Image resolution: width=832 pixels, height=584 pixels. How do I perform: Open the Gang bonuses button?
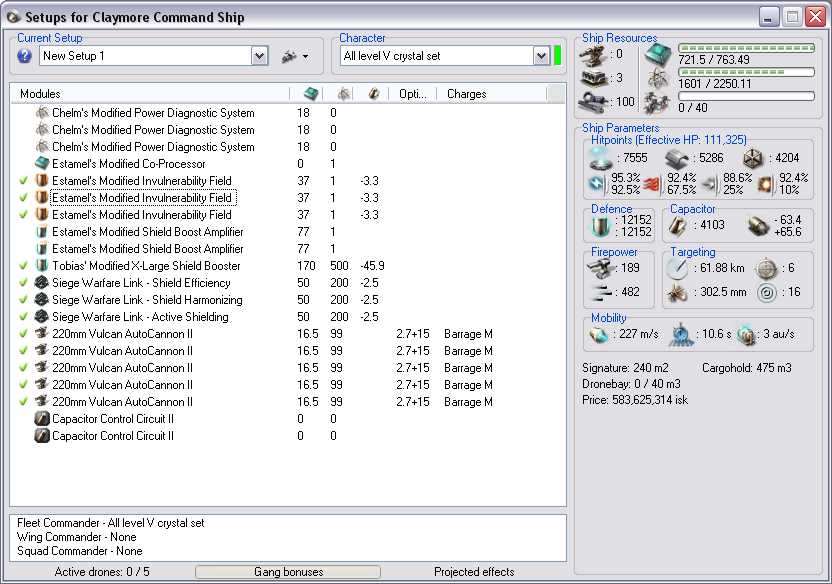point(288,572)
